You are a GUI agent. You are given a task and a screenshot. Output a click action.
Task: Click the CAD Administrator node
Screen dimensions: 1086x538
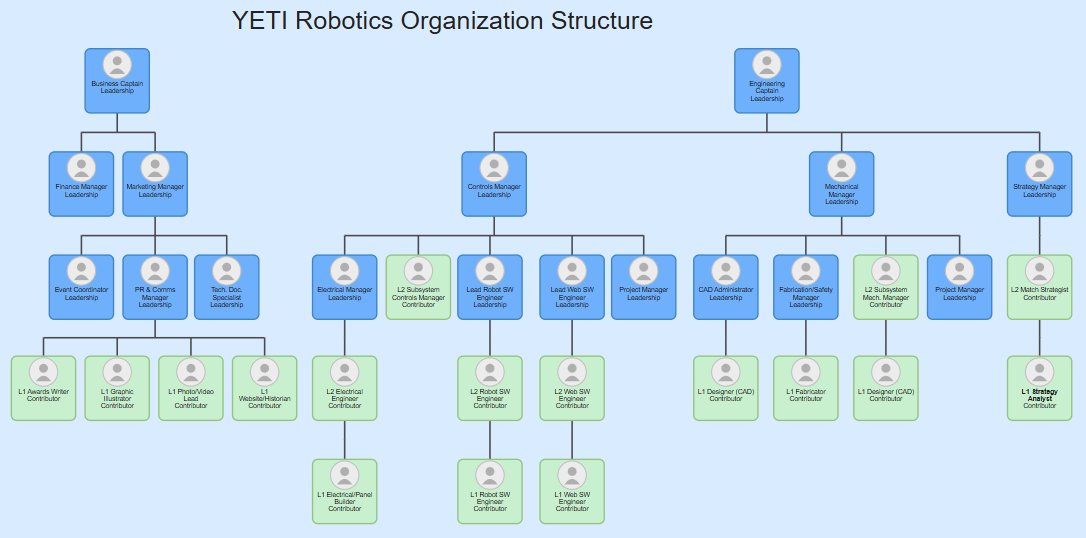tap(726, 287)
